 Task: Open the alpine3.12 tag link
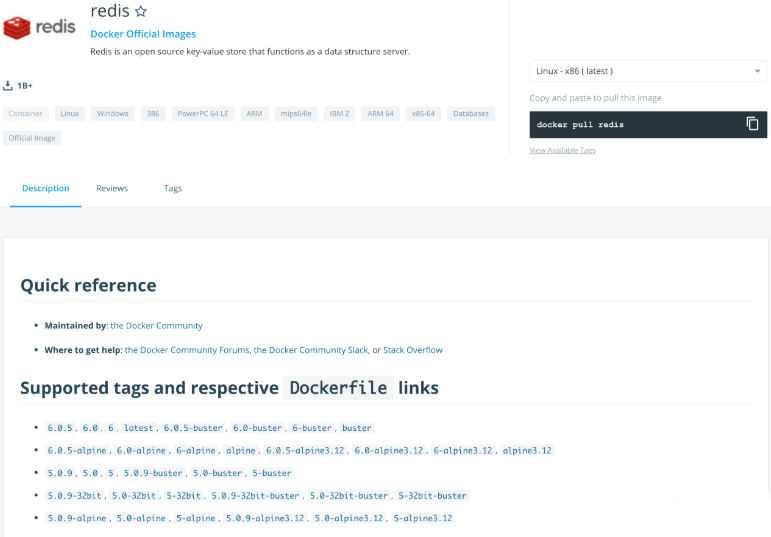click(527, 450)
